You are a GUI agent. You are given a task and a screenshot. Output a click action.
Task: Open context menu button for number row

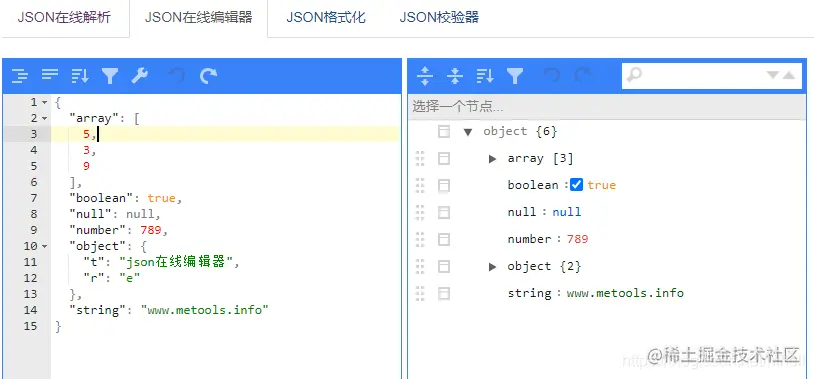(444, 239)
